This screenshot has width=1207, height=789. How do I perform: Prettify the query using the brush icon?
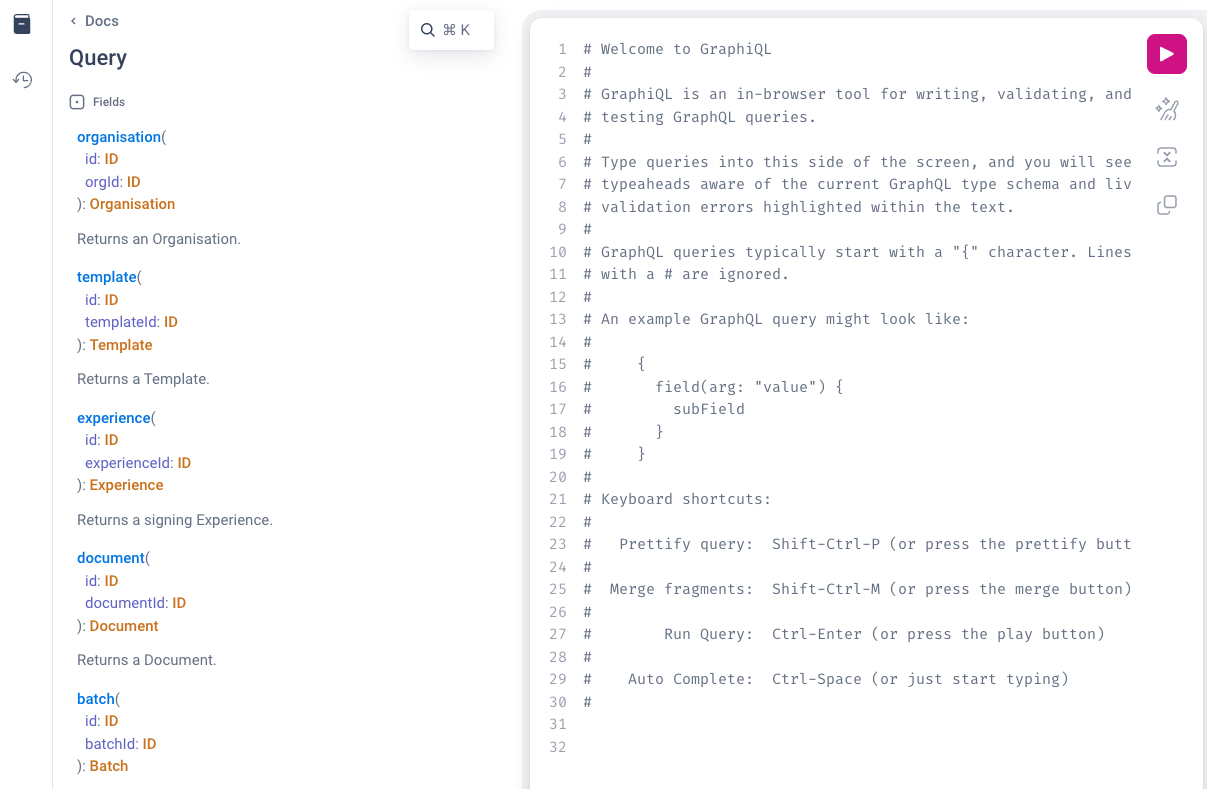pyautogui.click(x=1166, y=109)
